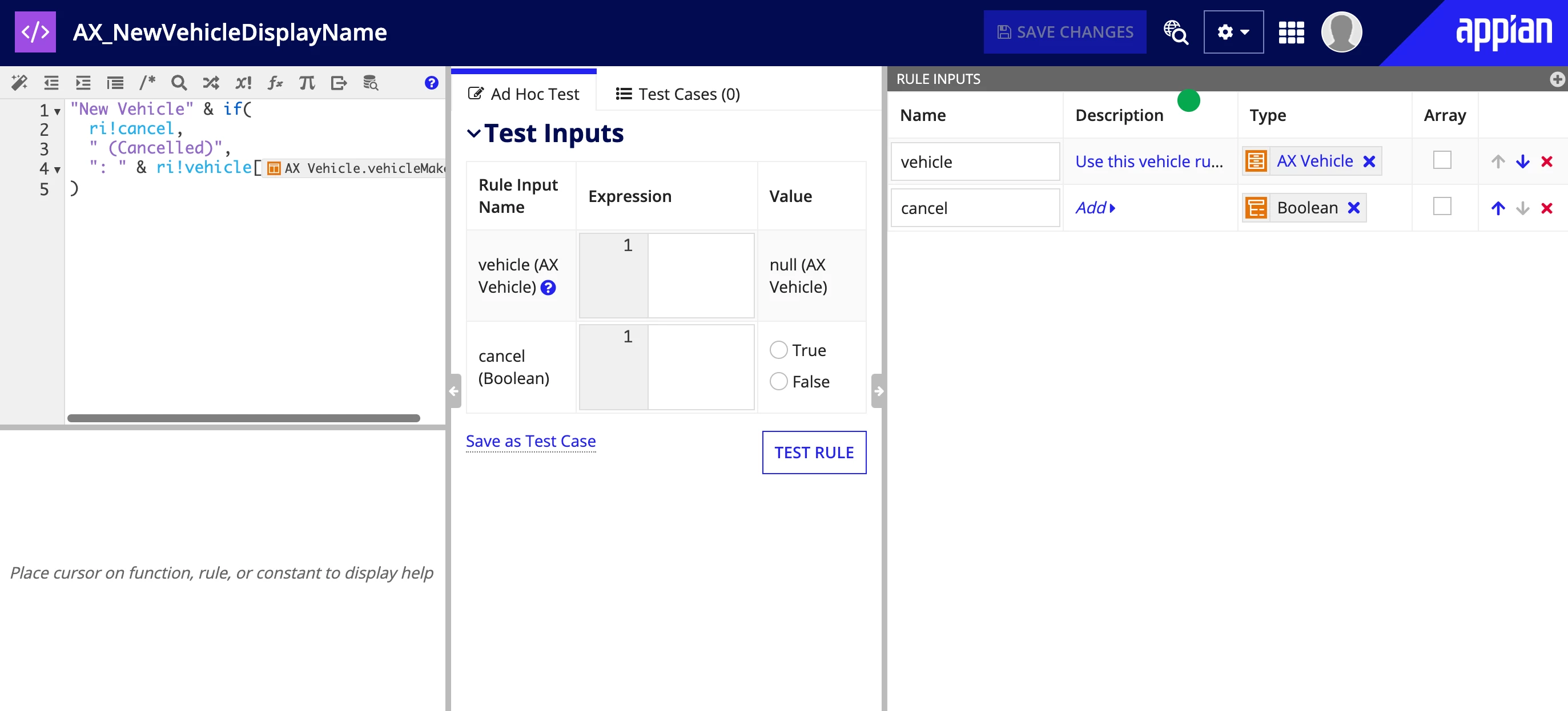Click the 'ri!cancel' code on line 2
The width and height of the screenshot is (1568, 711).
pos(131,128)
